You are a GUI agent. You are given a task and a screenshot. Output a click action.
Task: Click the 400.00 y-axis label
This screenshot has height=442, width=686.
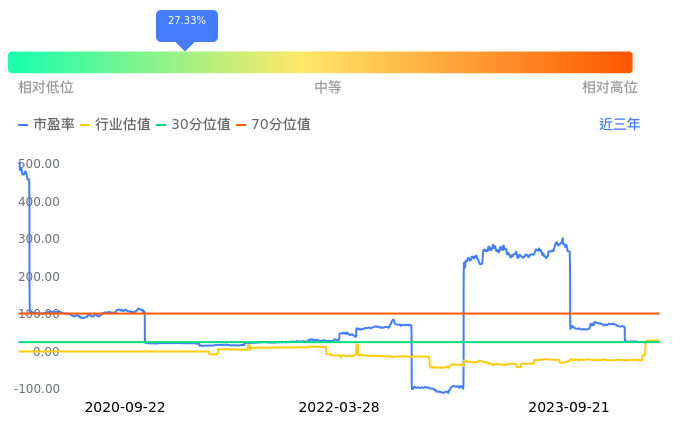point(39,202)
